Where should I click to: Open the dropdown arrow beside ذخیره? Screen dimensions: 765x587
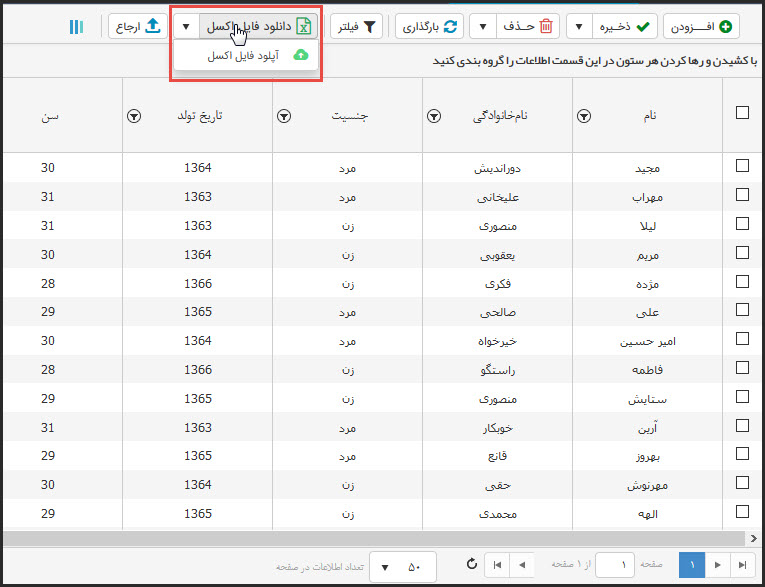click(x=579, y=26)
